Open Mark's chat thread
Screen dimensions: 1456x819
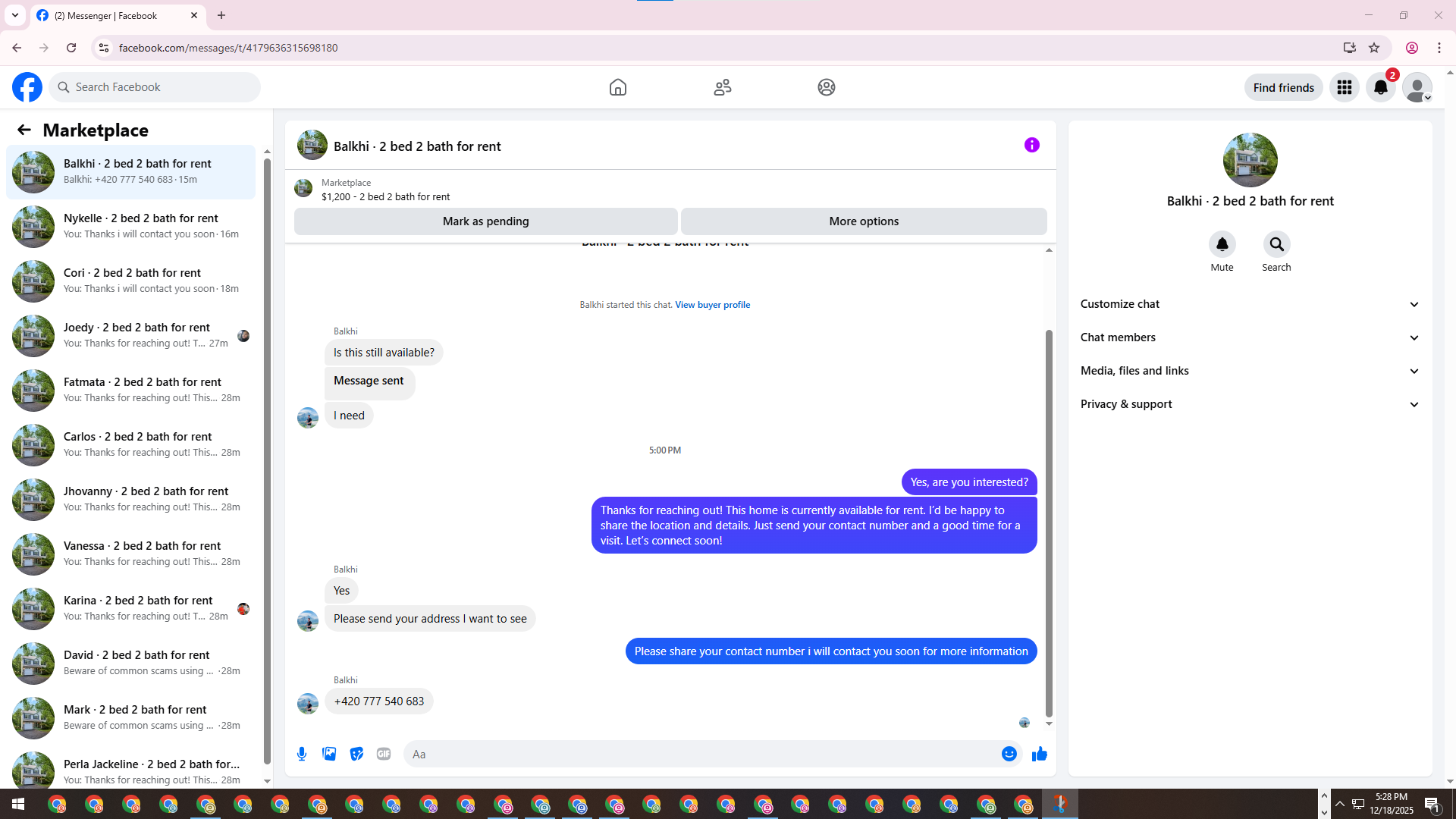click(131, 717)
